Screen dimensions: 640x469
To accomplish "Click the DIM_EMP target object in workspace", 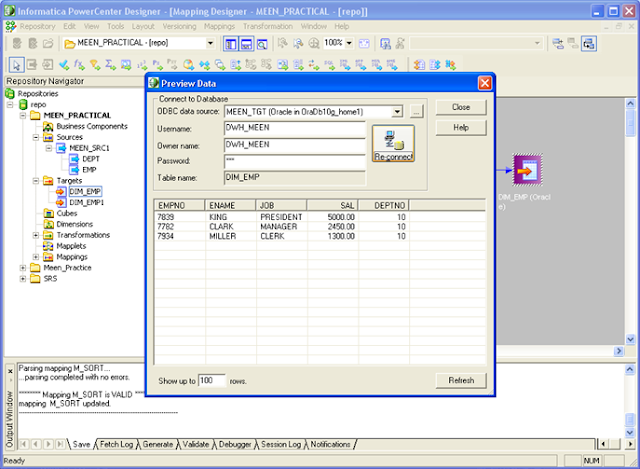I will coord(527,170).
